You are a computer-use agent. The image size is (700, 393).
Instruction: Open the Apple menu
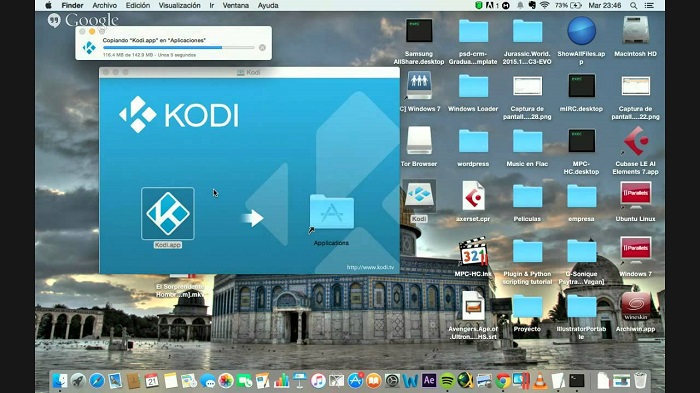[49, 5]
